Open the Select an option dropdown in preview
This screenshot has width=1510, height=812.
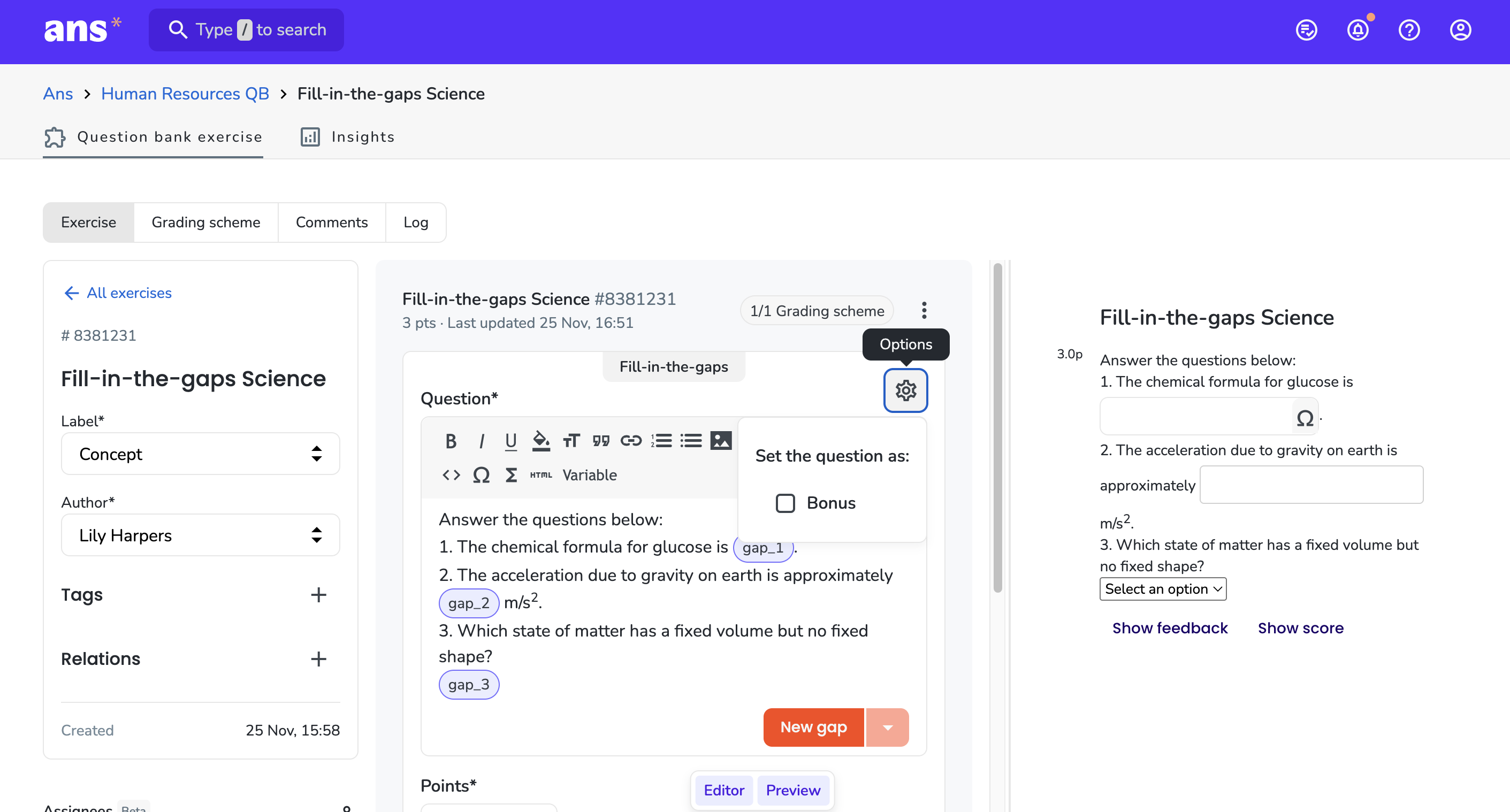point(1162,589)
